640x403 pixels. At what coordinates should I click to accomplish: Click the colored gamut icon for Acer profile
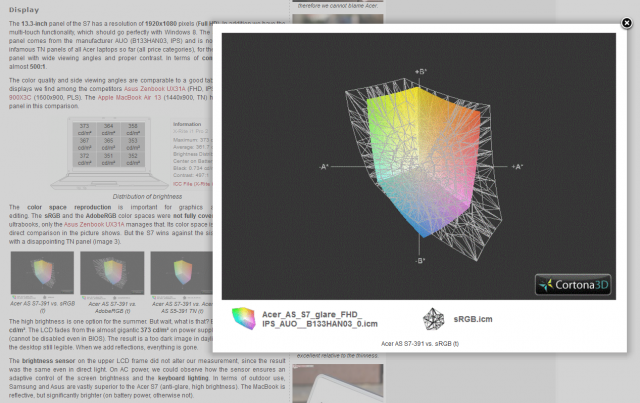click(x=243, y=318)
